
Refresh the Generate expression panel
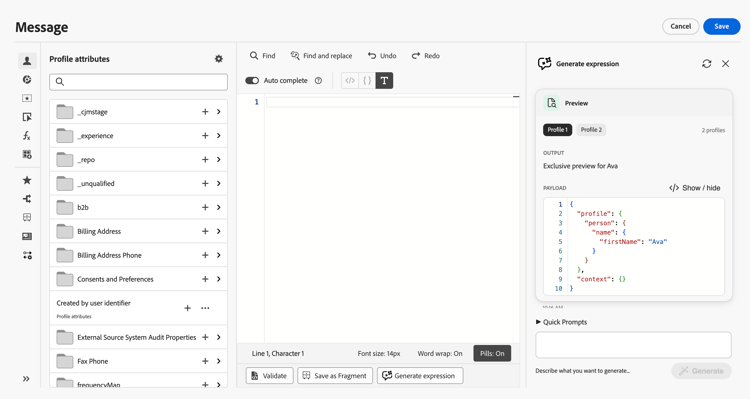click(706, 64)
